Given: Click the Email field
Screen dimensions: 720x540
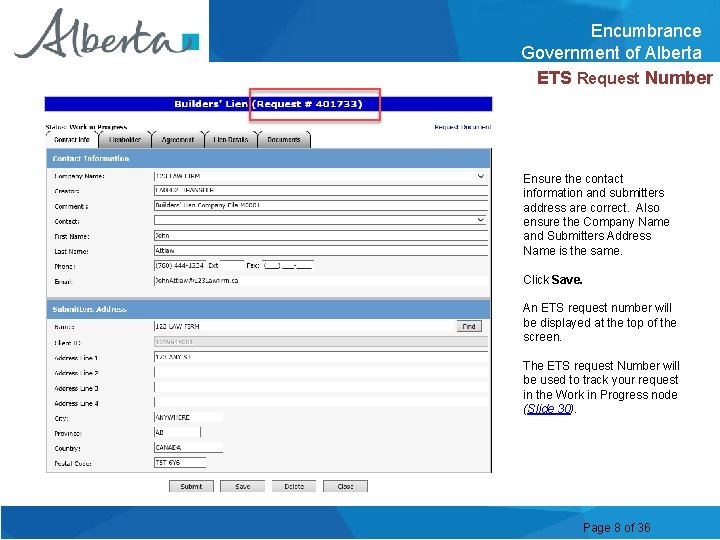Looking at the screenshot, I should point(321,281).
